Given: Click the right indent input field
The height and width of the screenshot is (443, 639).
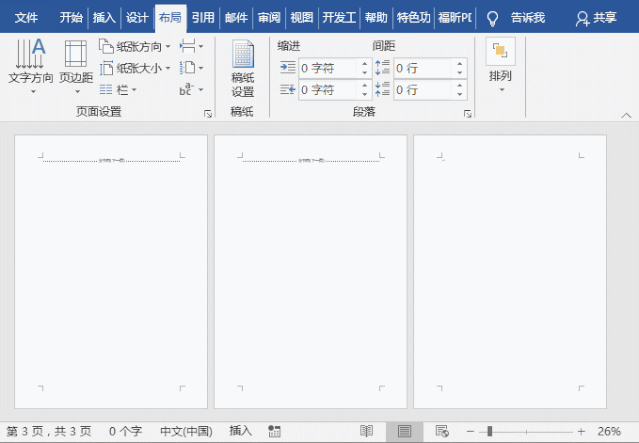Looking at the screenshot, I should 328,90.
